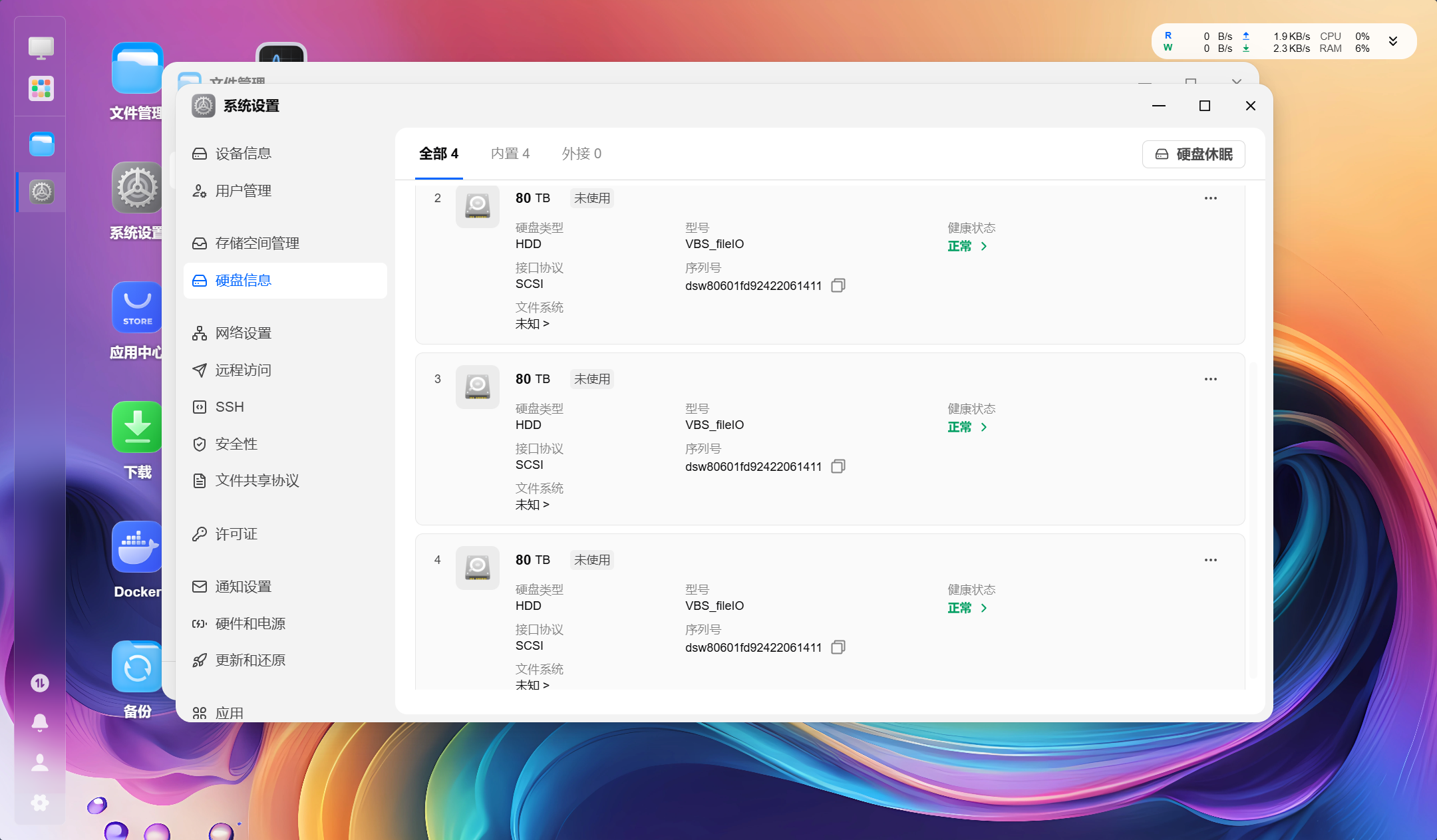Switch to the 内置 4 tab
Image resolution: width=1437 pixels, height=840 pixels.
pos(510,154)
